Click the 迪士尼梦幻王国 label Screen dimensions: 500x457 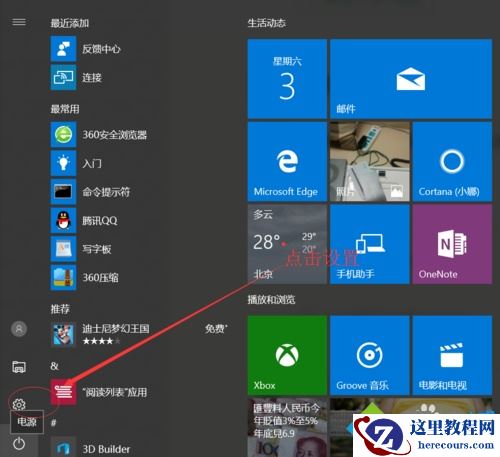tap(116, 329)
